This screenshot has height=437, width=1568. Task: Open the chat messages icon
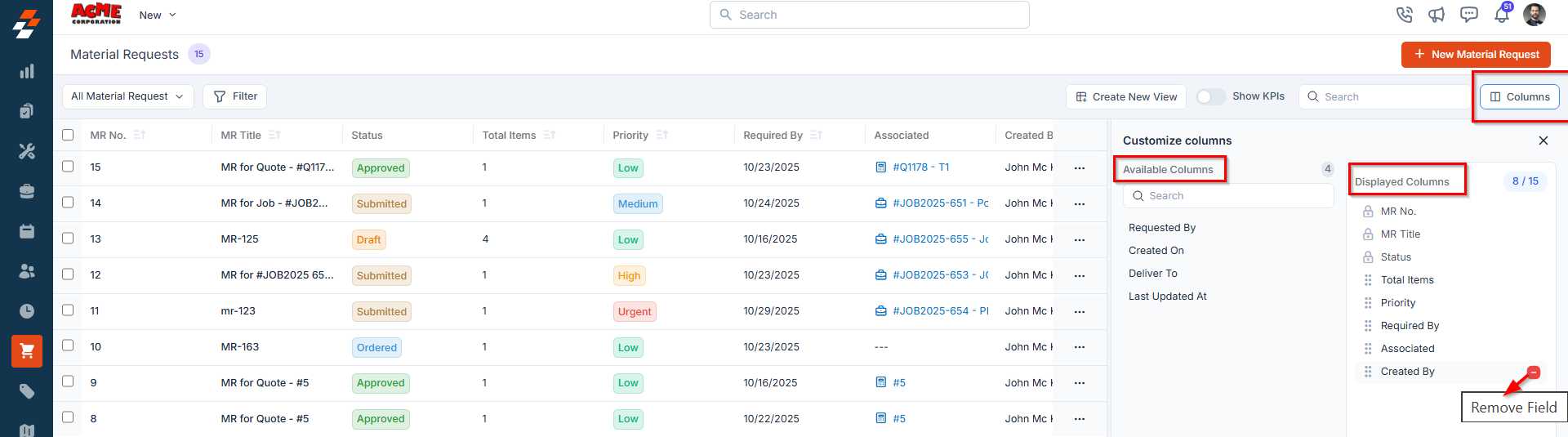click(x=1469, y=15)
